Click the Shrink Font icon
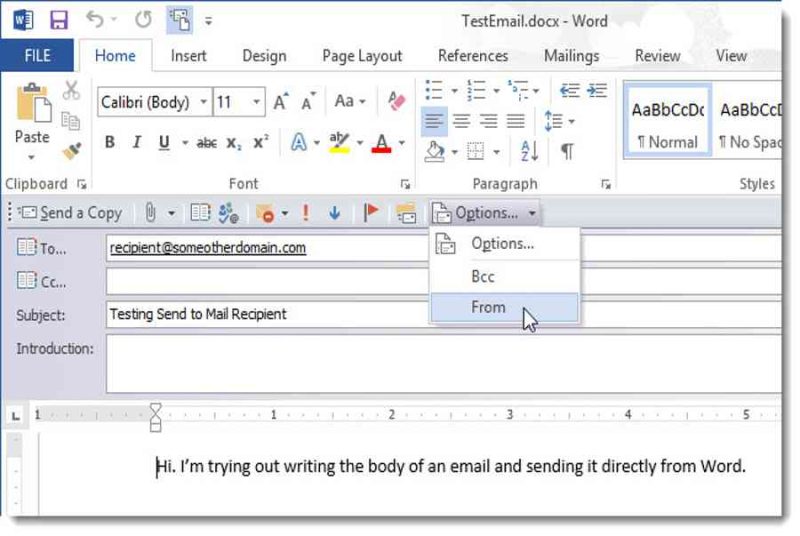Screen dimensions: 800x536 tap(308, 101)
